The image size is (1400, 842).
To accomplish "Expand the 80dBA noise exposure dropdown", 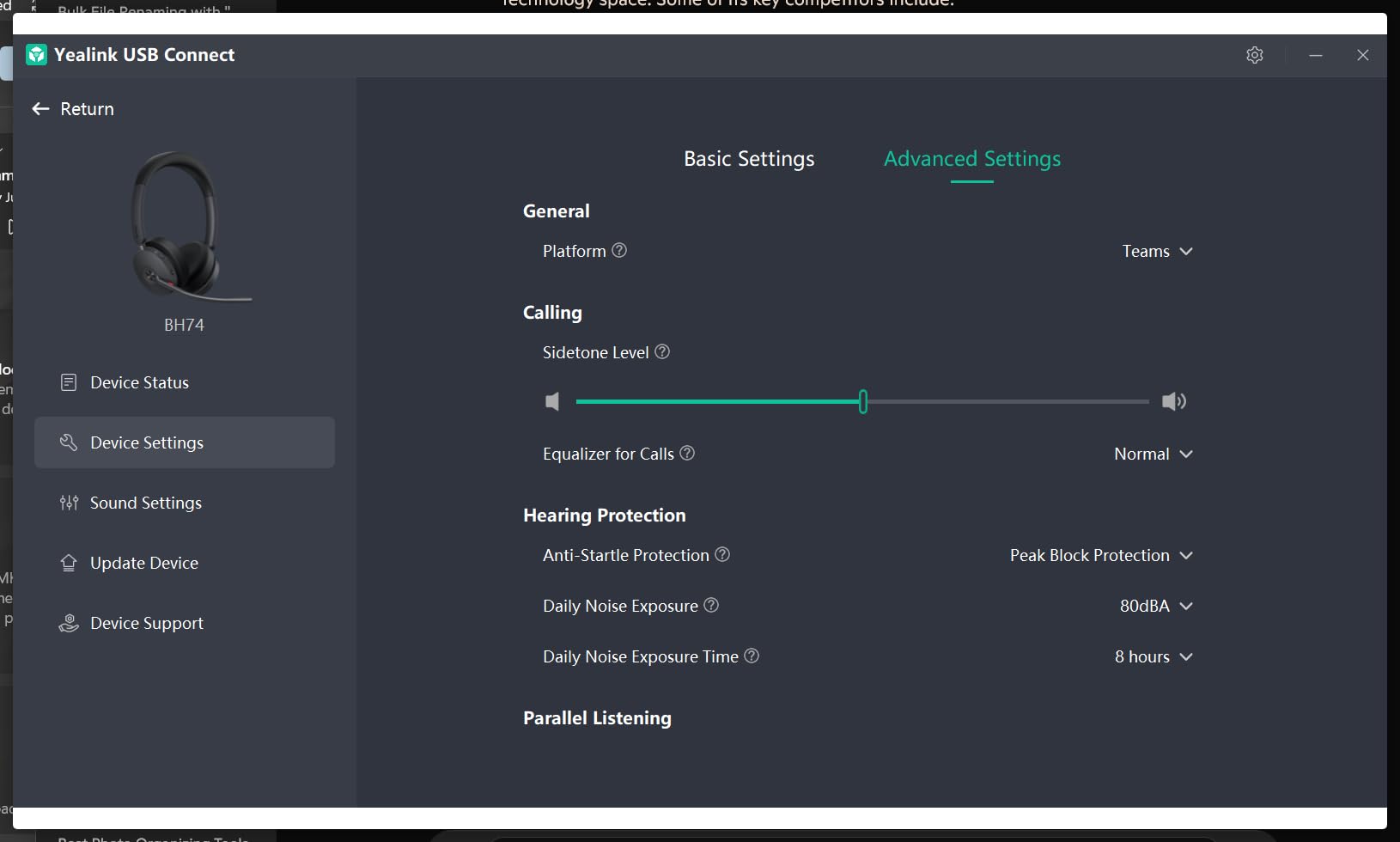I will (1156, 606).
